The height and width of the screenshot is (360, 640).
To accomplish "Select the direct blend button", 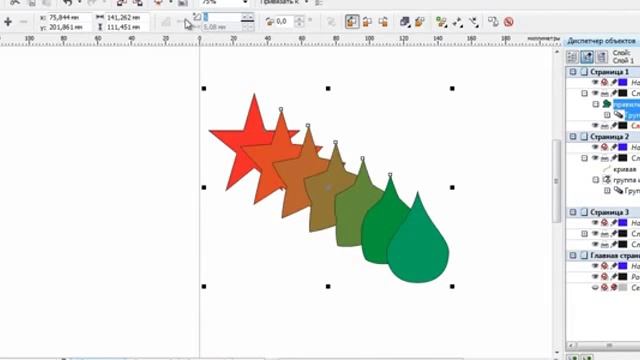I will (x=352, y=22).
